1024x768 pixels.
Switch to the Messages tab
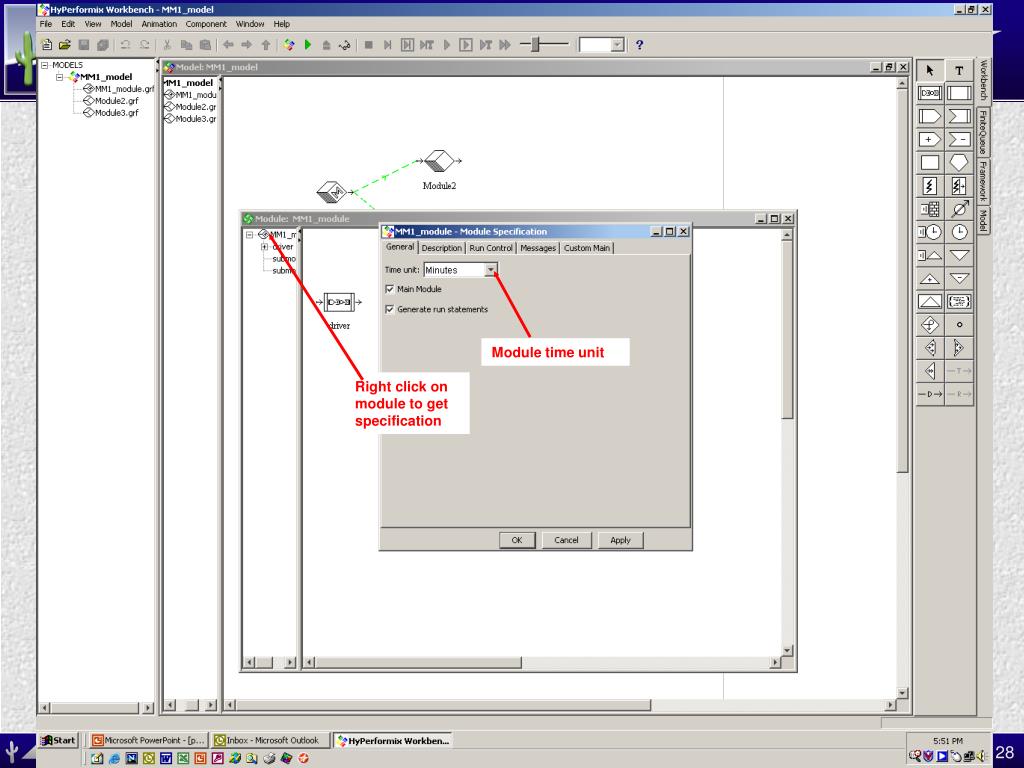[x=538, y=248]
